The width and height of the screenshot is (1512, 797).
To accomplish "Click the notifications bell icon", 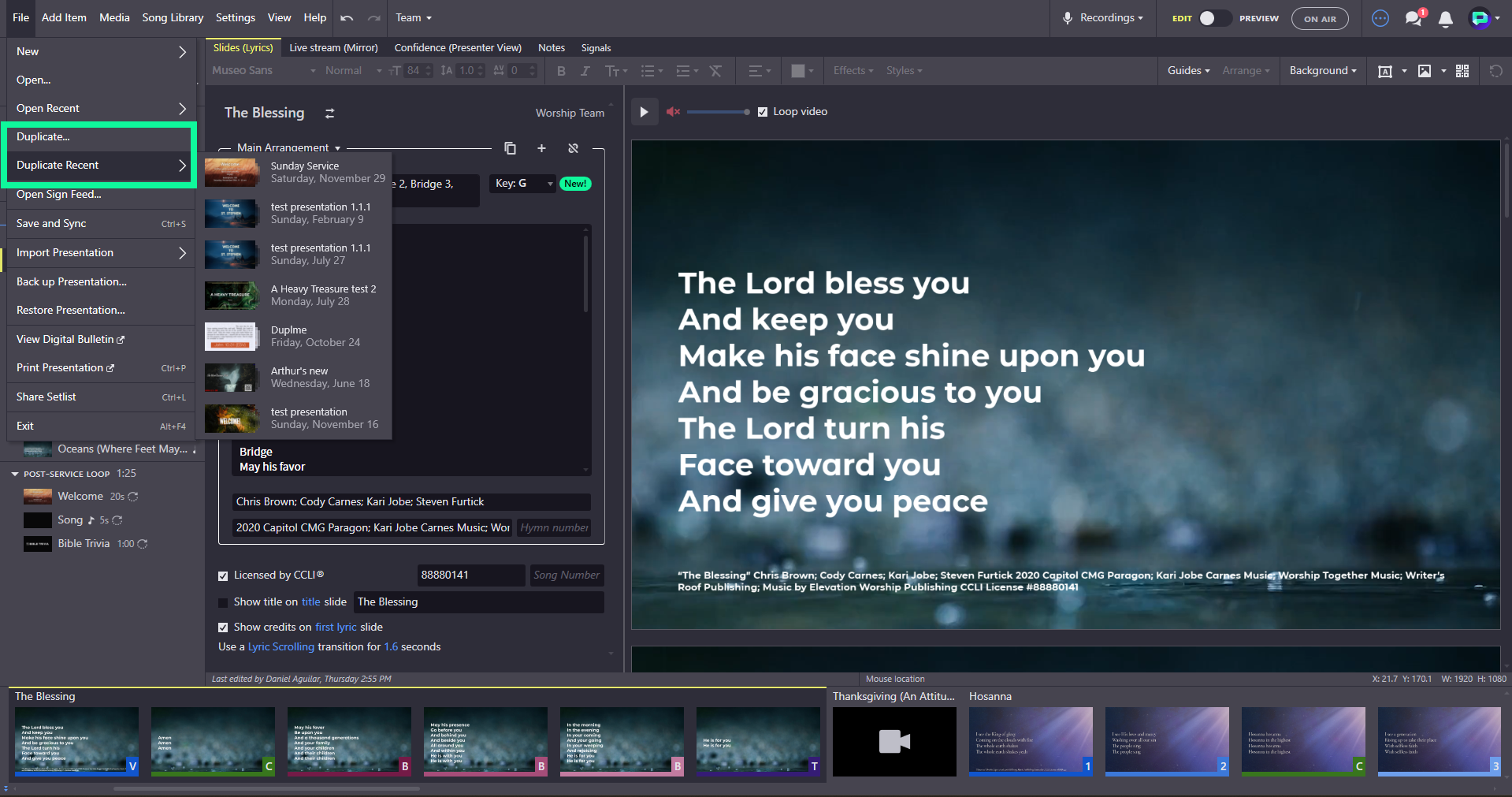I will click(1445, 19).
